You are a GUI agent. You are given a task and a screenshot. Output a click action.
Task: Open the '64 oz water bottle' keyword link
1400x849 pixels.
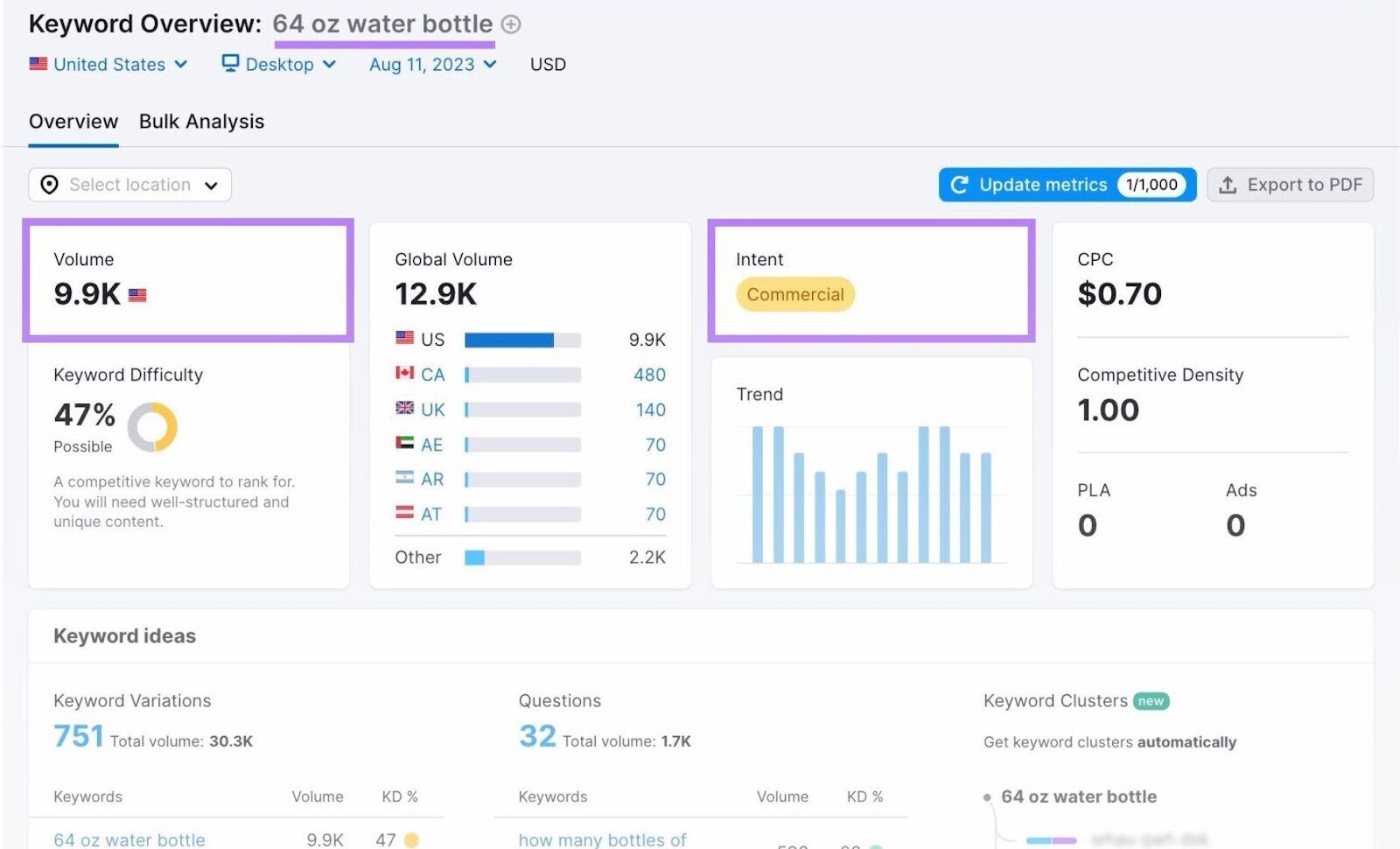[128, 839]
